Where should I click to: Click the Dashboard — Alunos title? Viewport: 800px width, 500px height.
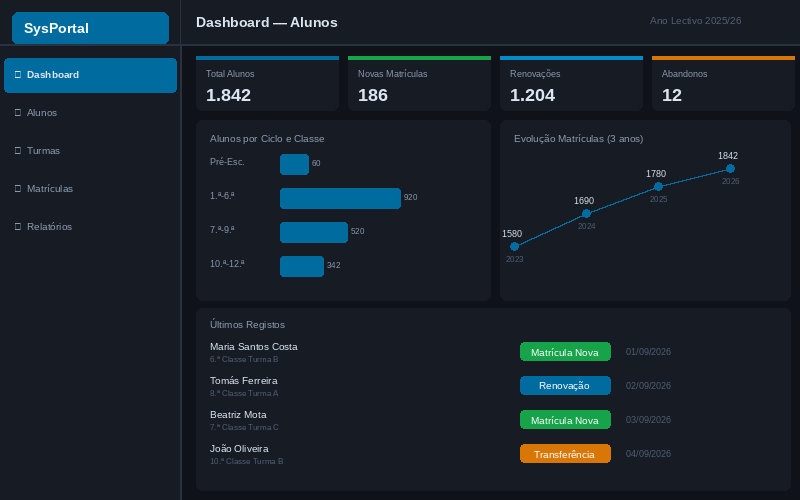tap(267, 22)
